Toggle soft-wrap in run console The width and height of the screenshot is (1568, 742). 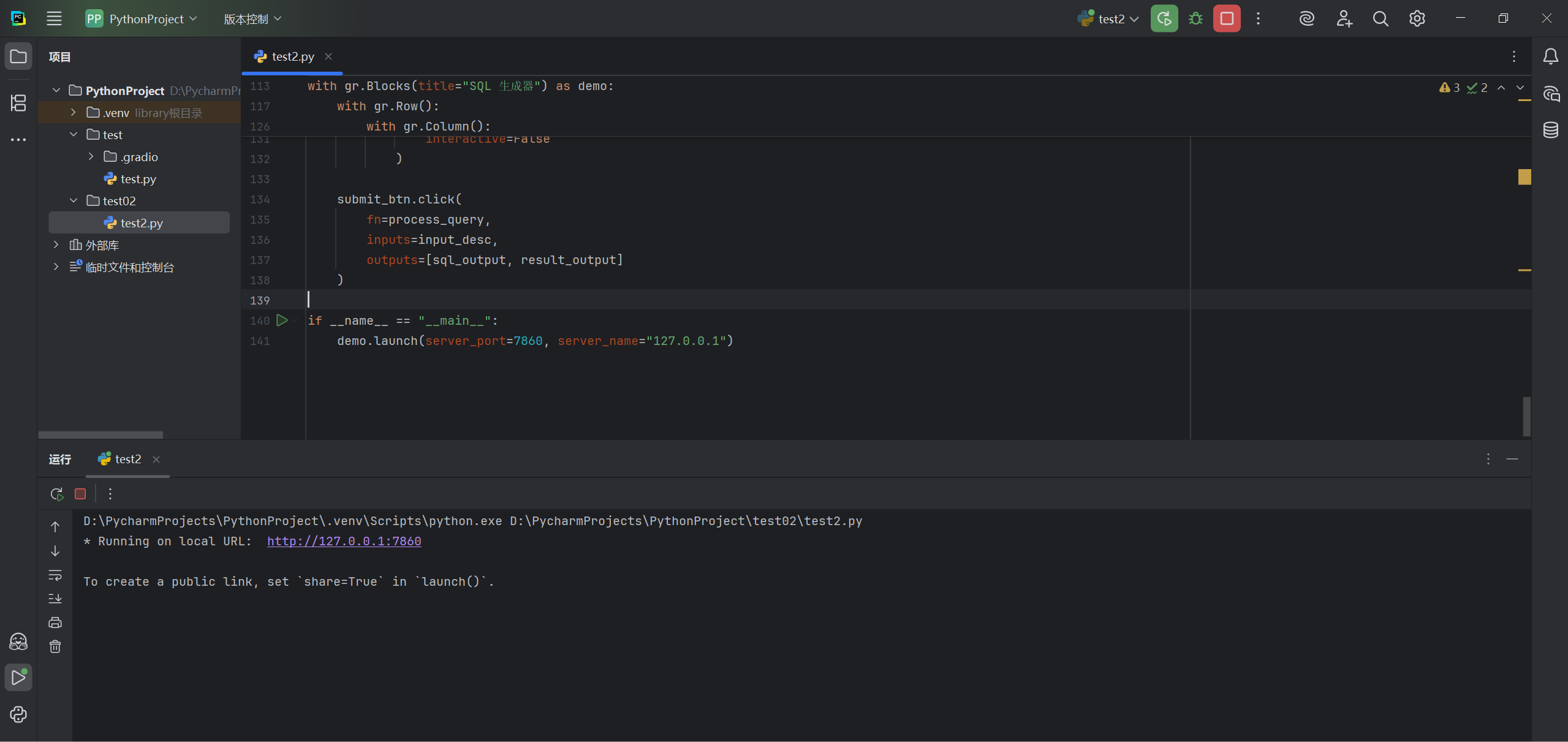(x=55, y=575)
